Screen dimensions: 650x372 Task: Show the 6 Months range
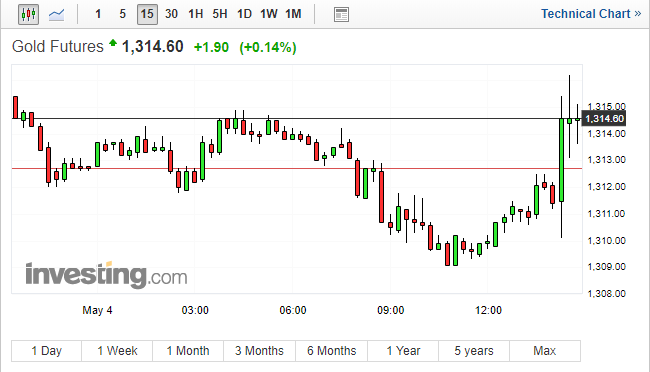[332, 351]
